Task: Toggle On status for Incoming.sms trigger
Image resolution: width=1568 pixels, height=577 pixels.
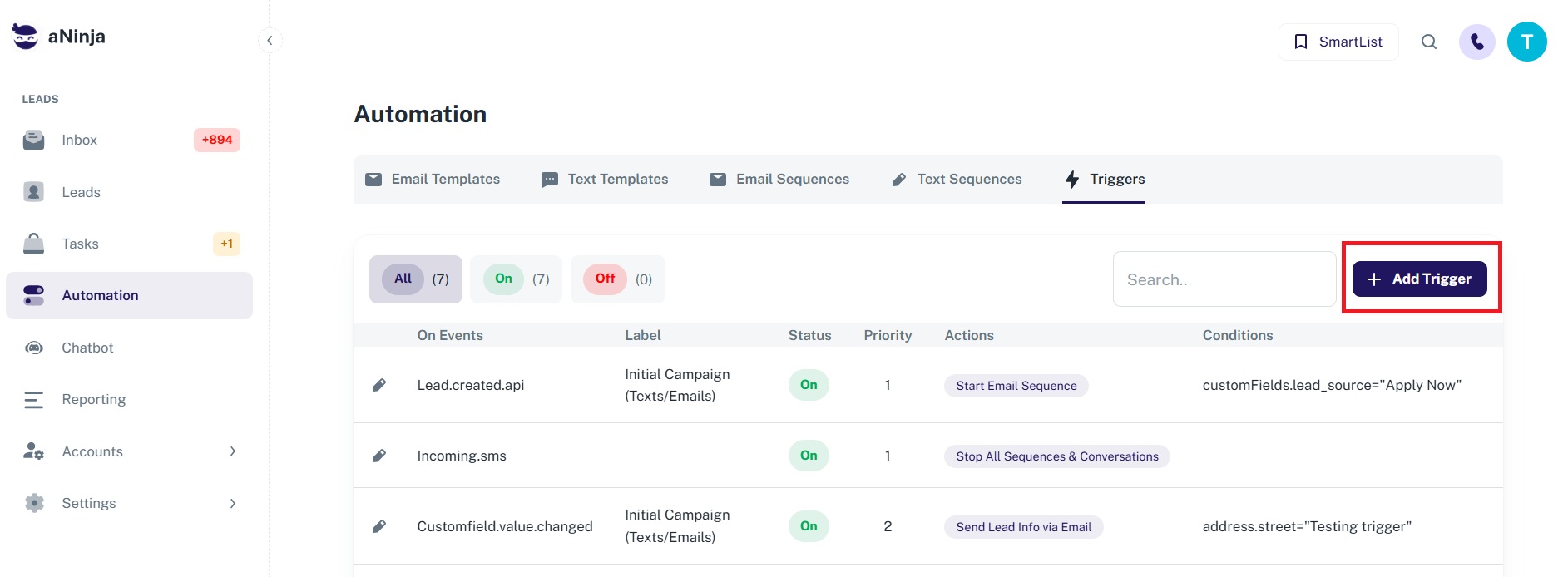Action: point(809,456)
